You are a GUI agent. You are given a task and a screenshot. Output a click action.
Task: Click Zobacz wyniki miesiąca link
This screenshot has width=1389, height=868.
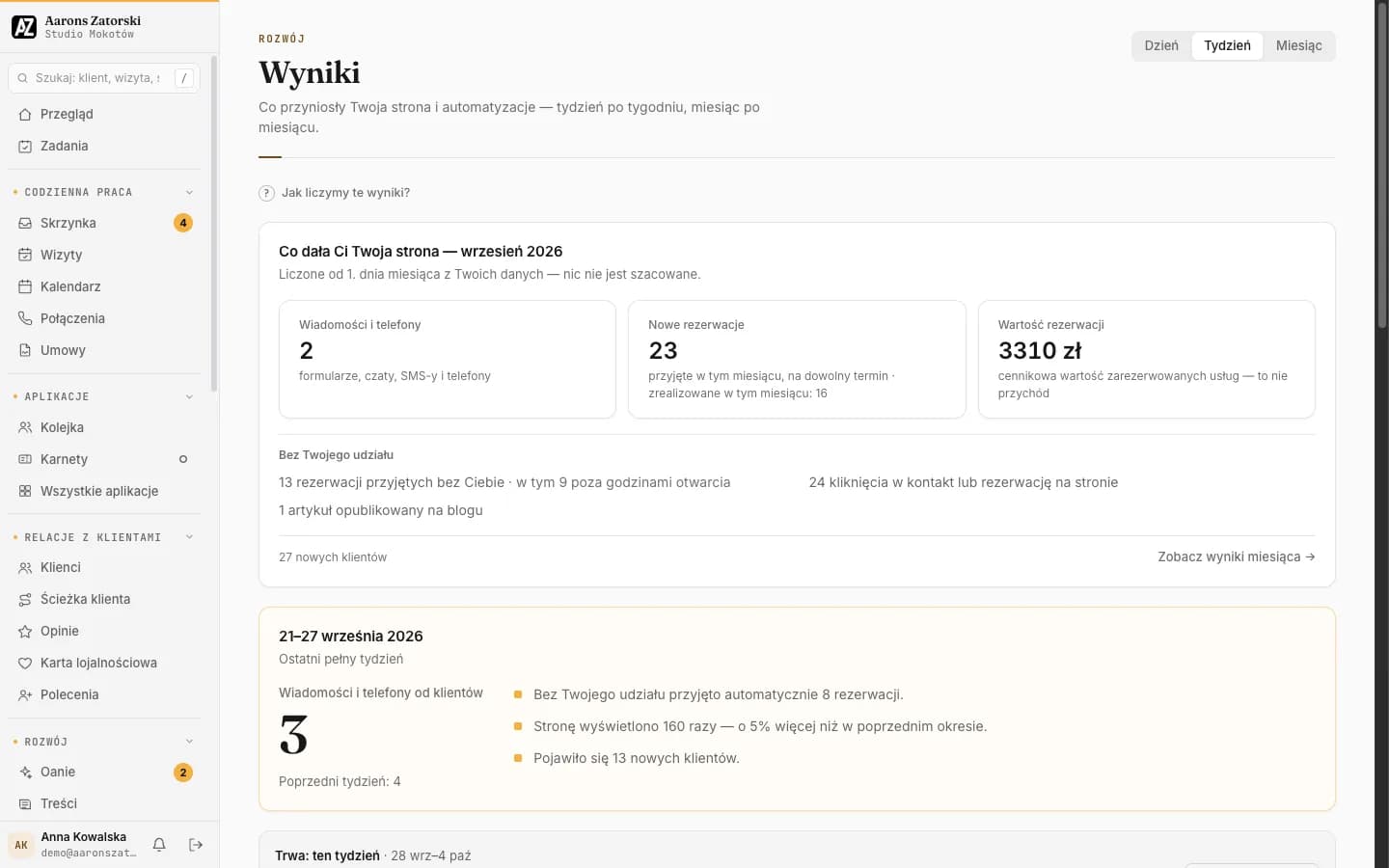tap(1237, 556)
